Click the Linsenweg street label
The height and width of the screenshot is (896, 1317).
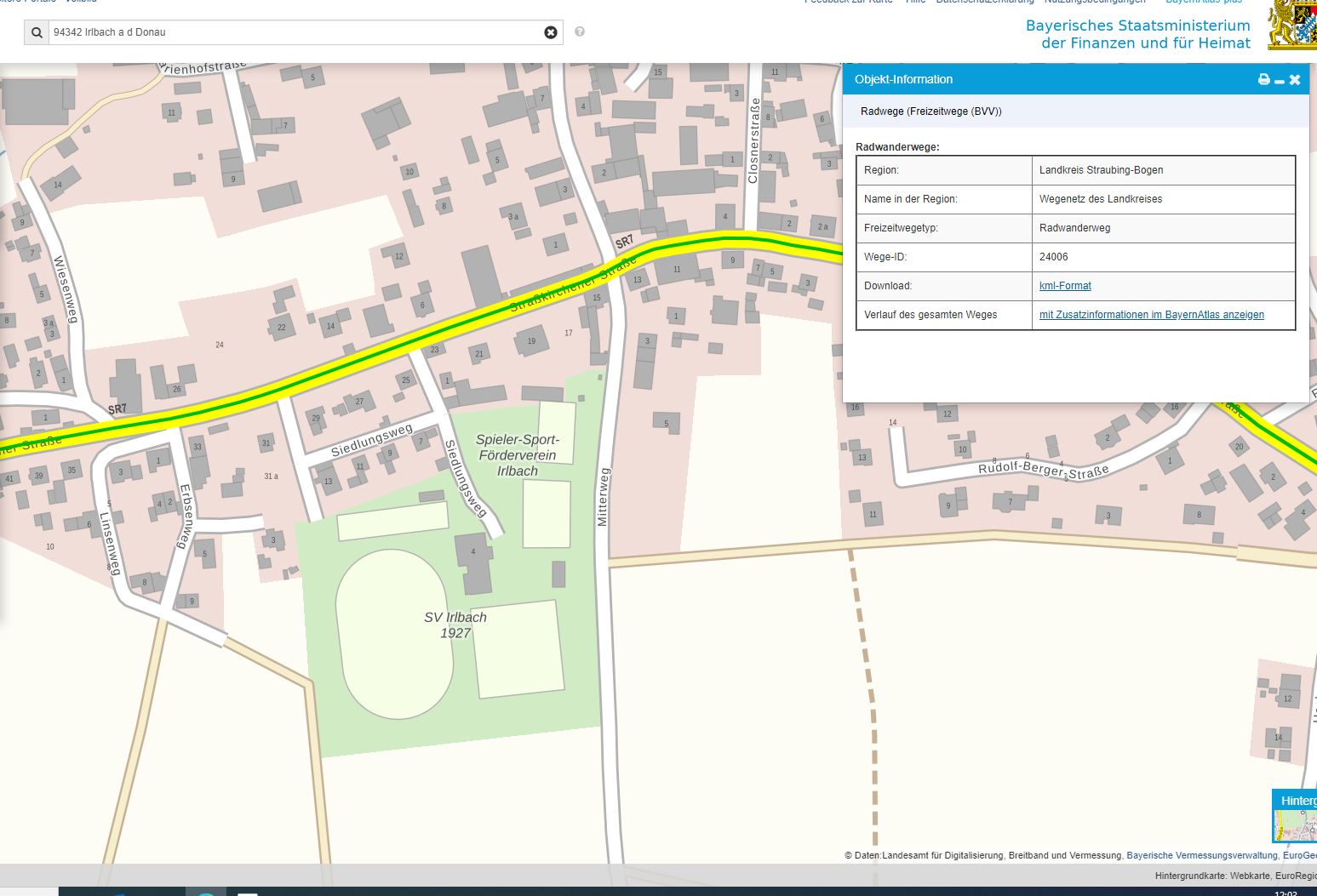tap(110, 544)
